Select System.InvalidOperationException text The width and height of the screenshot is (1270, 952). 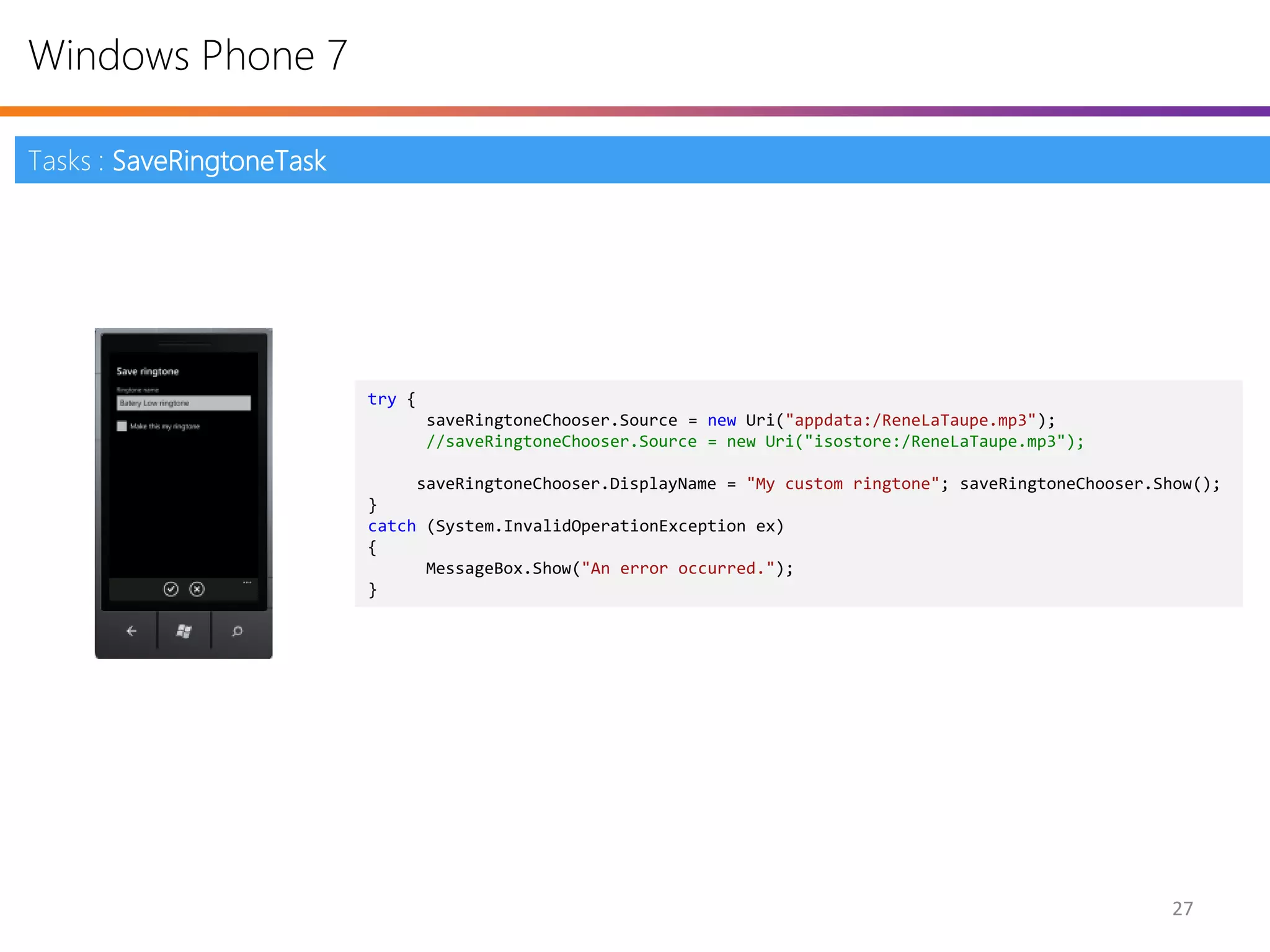(590, 526)
